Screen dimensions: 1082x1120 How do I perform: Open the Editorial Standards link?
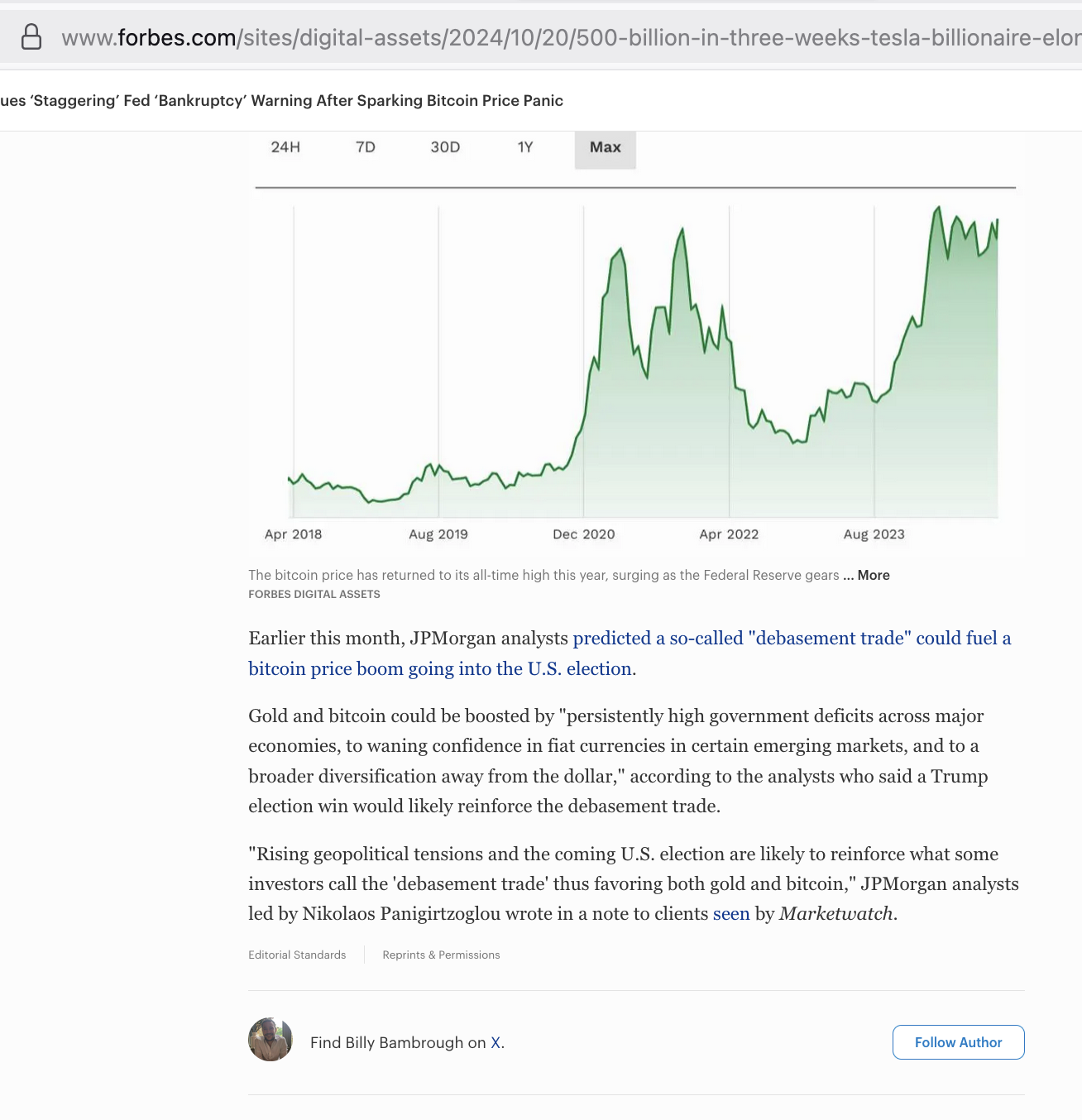[297, 955]
